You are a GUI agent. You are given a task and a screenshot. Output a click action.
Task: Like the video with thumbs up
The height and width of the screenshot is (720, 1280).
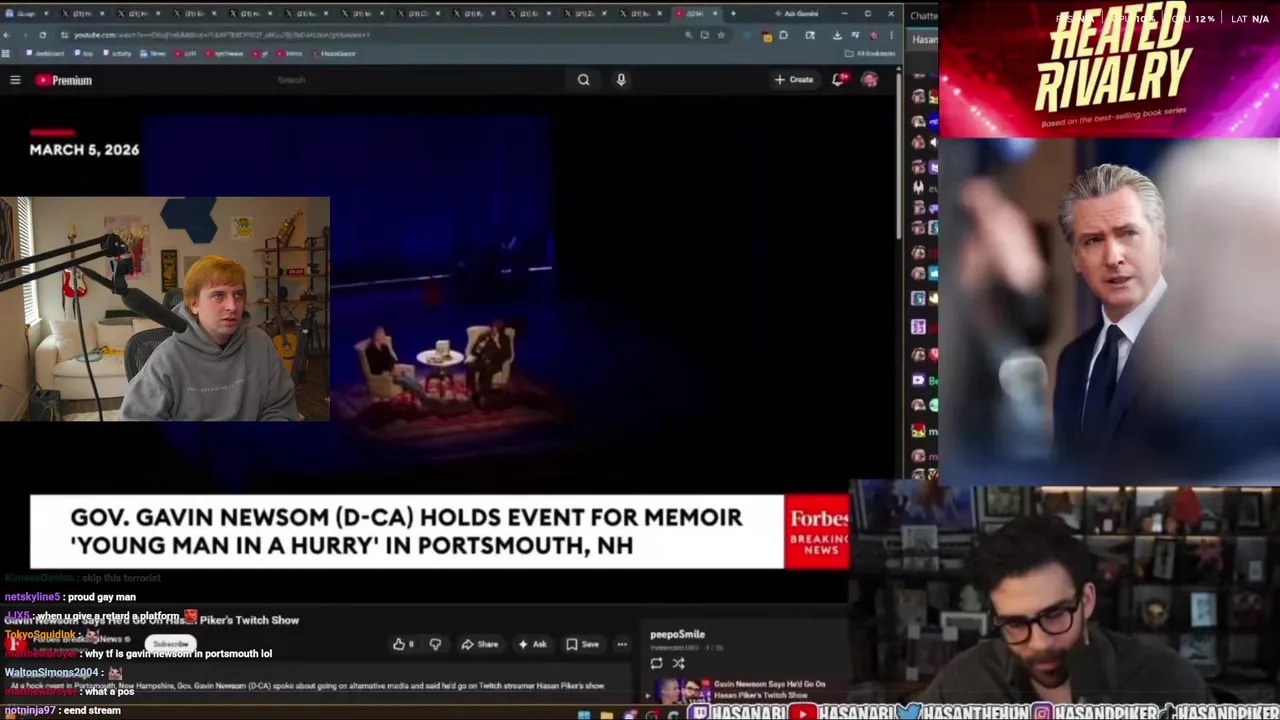[403, 644]
